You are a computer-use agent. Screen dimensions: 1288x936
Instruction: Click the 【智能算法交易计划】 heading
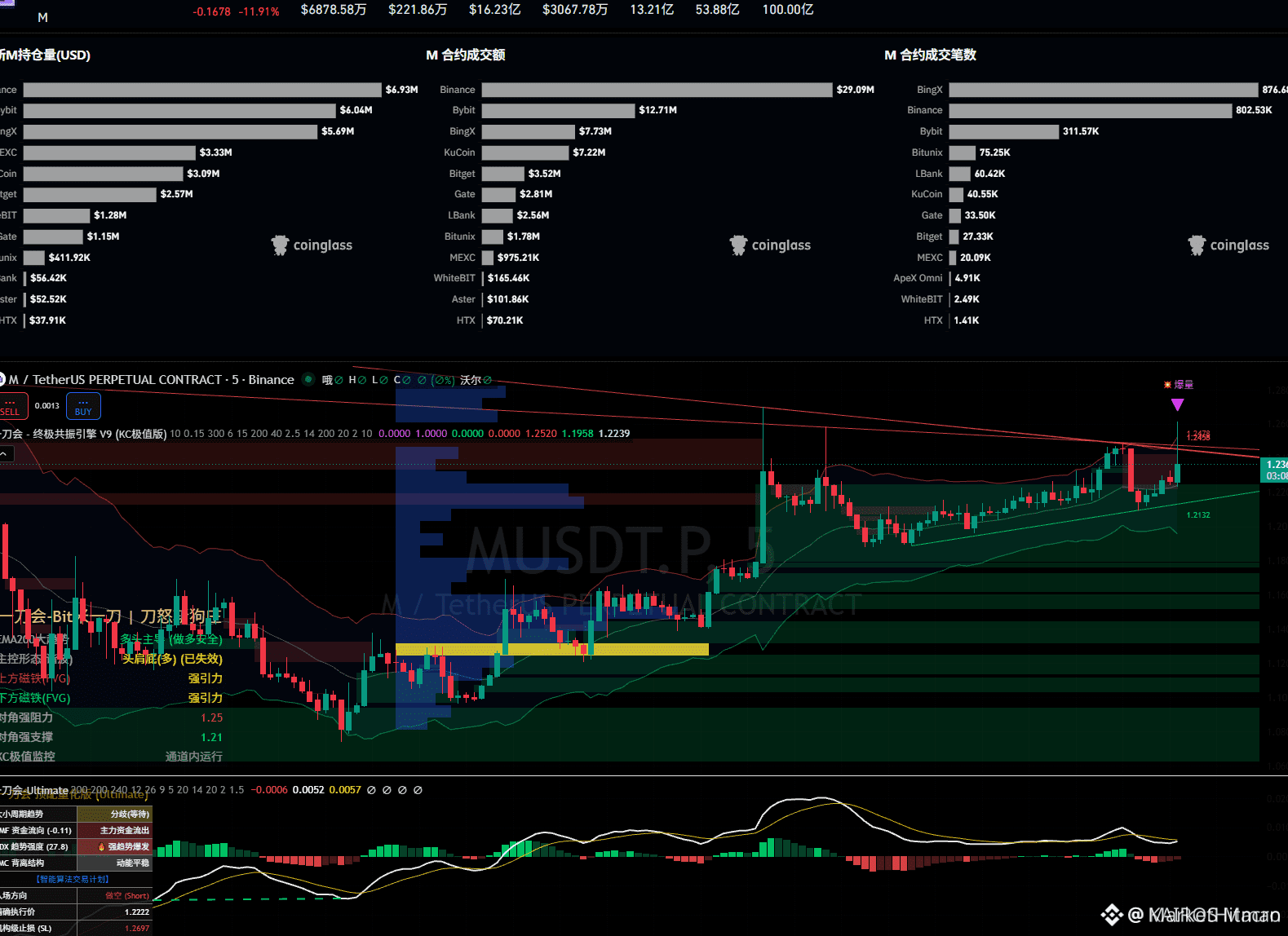[x=73, y=879]
